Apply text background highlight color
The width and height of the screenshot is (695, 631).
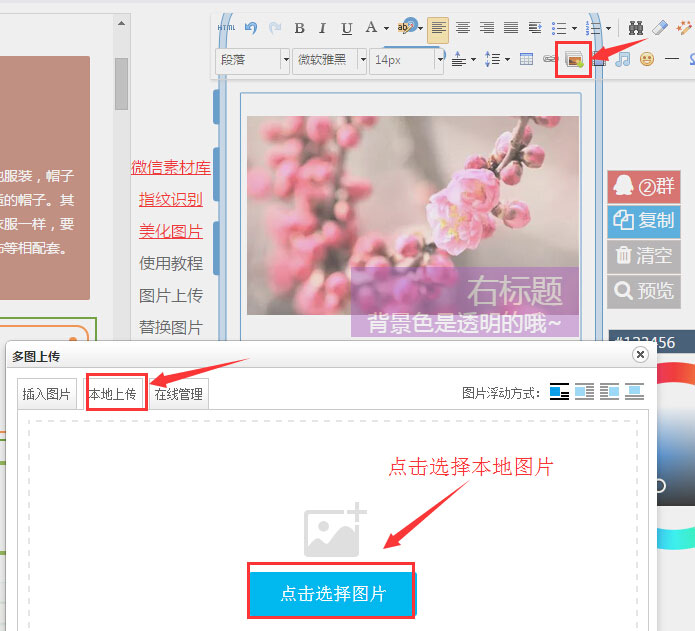click(x=406, y=27)
